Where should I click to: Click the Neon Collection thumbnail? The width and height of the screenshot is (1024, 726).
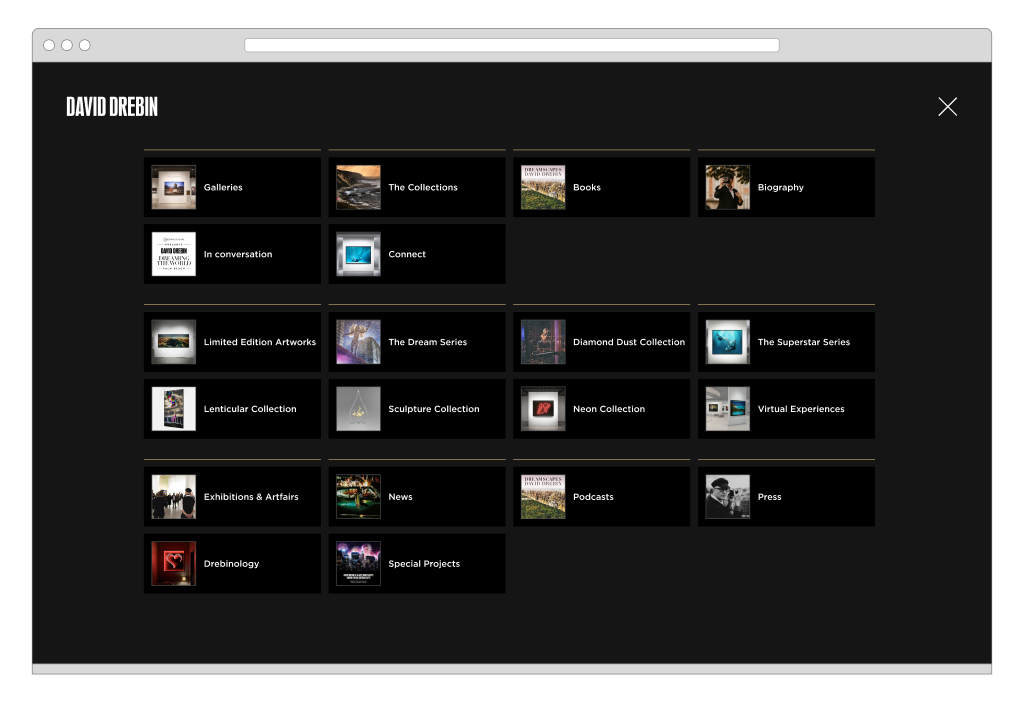pyautogui.click(x=543, y=409)
